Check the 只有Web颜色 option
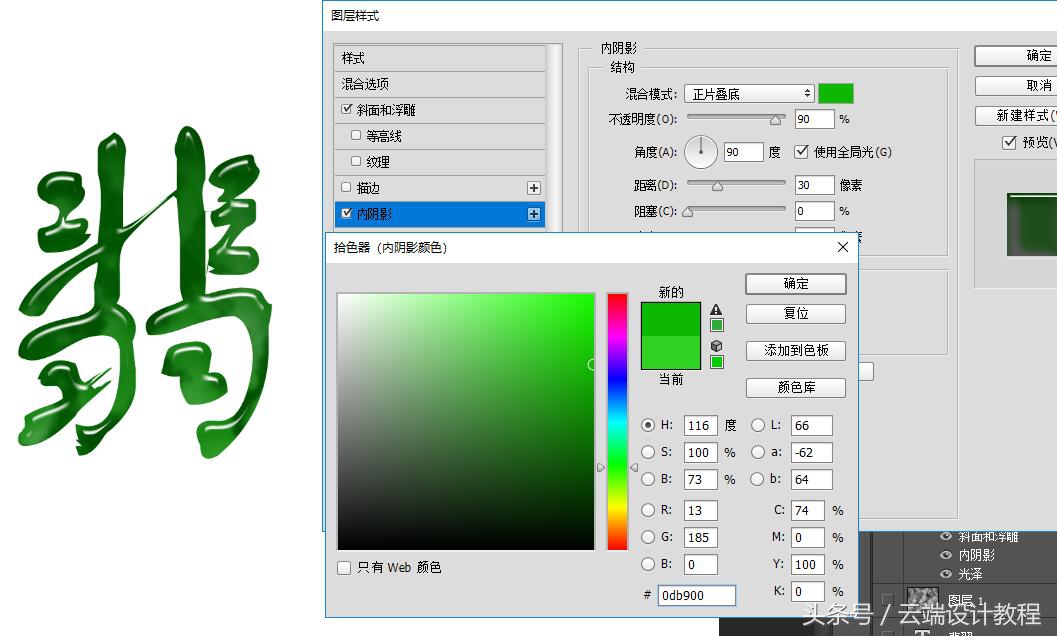1057x636 pixels. (x=344, y=566)
